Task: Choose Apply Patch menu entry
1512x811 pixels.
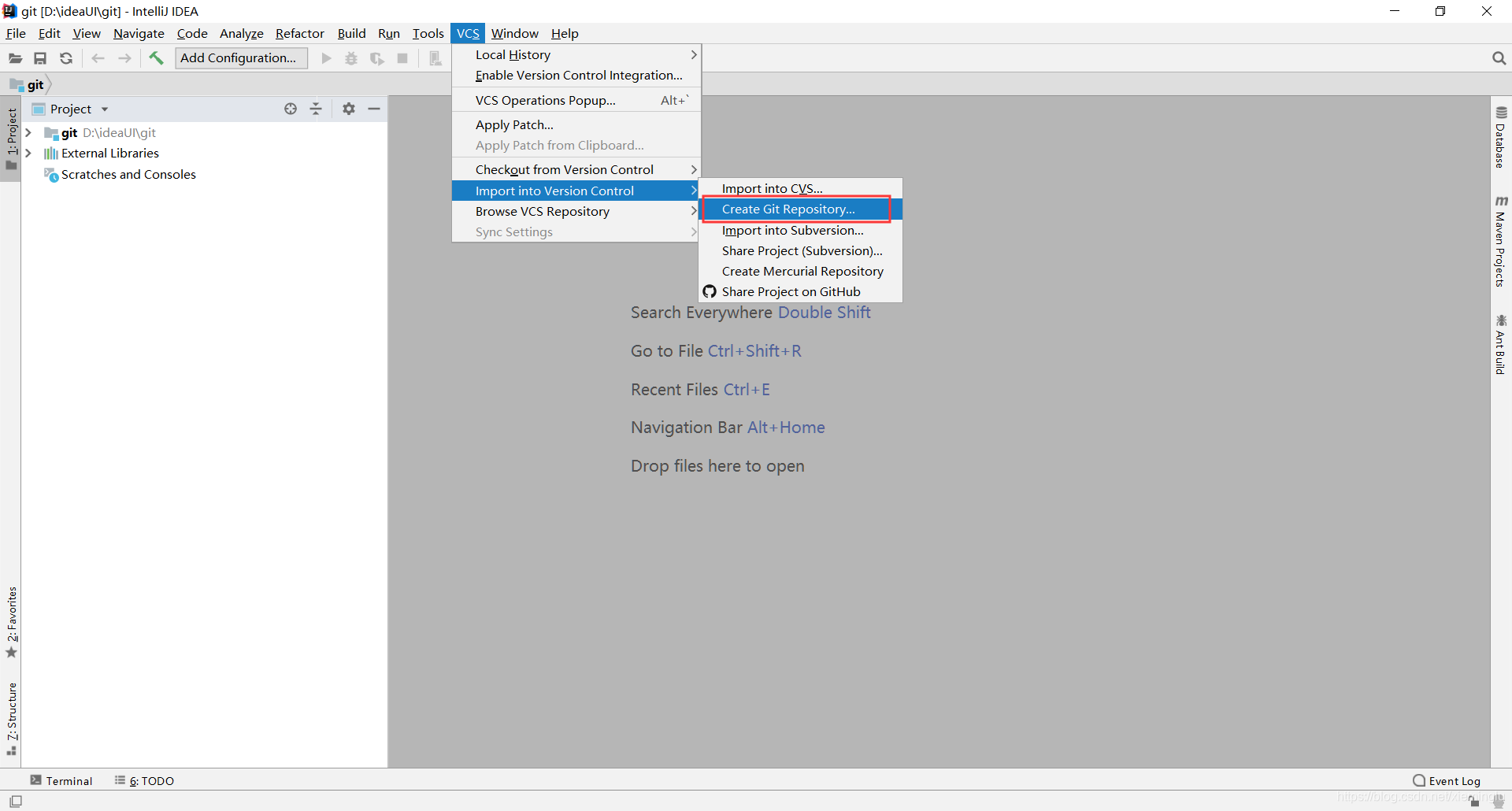Action: (576, 124)
